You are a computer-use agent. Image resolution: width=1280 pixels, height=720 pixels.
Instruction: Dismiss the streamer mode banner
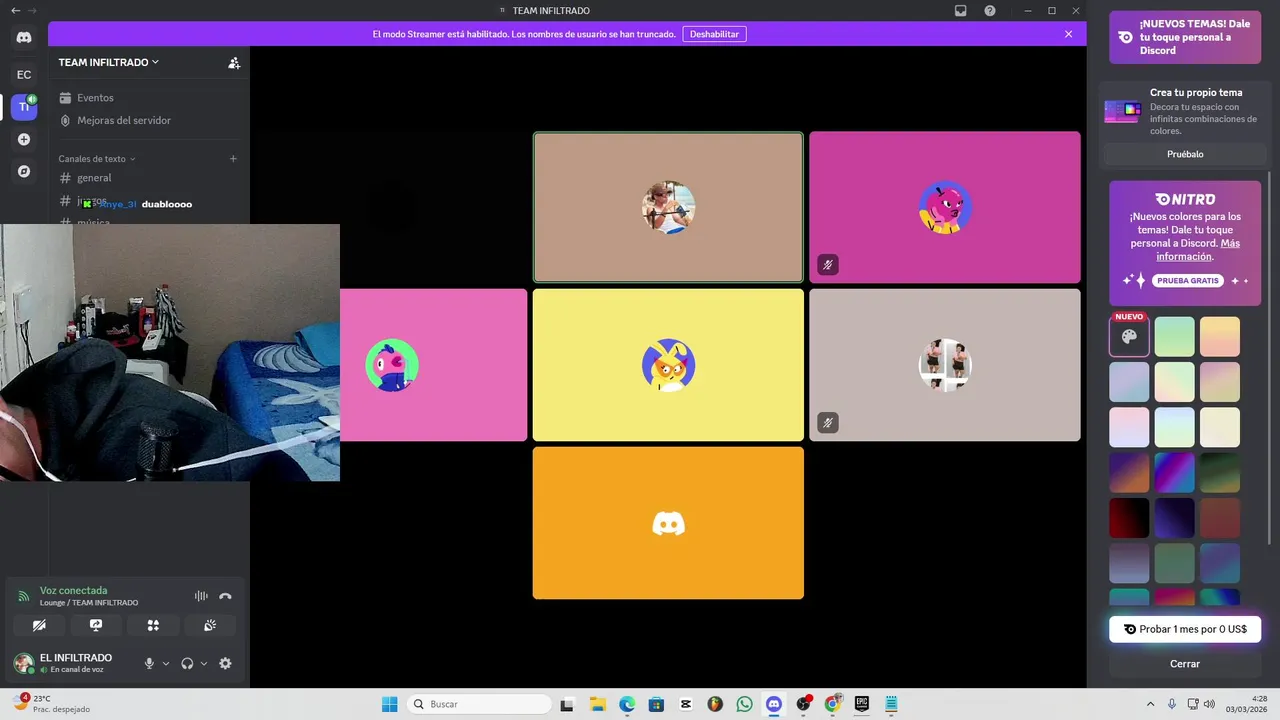pyautogui.click(x=1068, y=34)
